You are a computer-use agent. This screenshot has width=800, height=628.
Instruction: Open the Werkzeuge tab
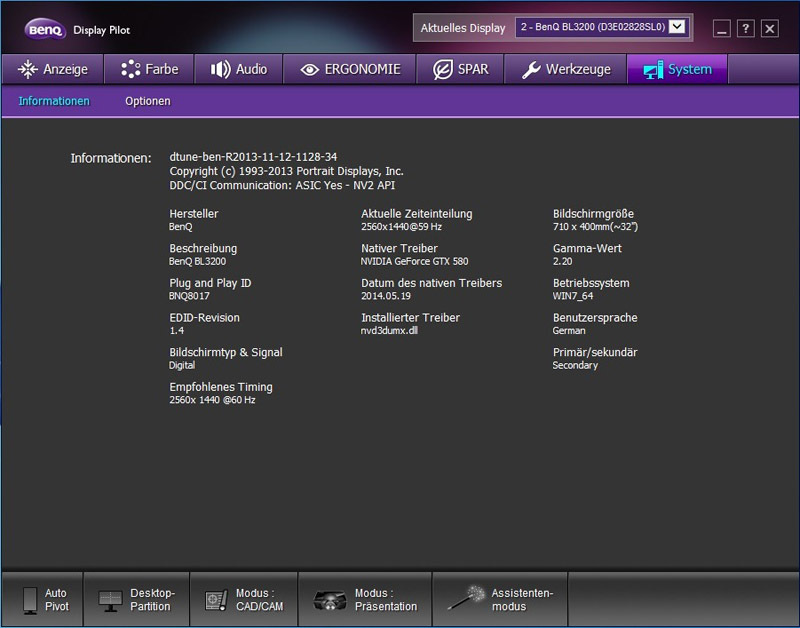tap(565, 69)
